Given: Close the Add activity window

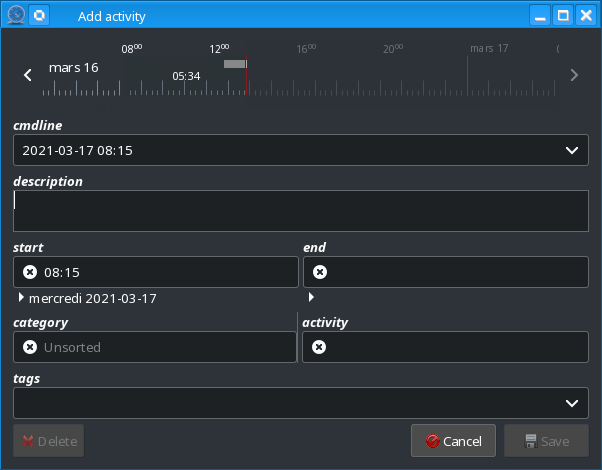Looking at the screenshot, I should 586,15.
